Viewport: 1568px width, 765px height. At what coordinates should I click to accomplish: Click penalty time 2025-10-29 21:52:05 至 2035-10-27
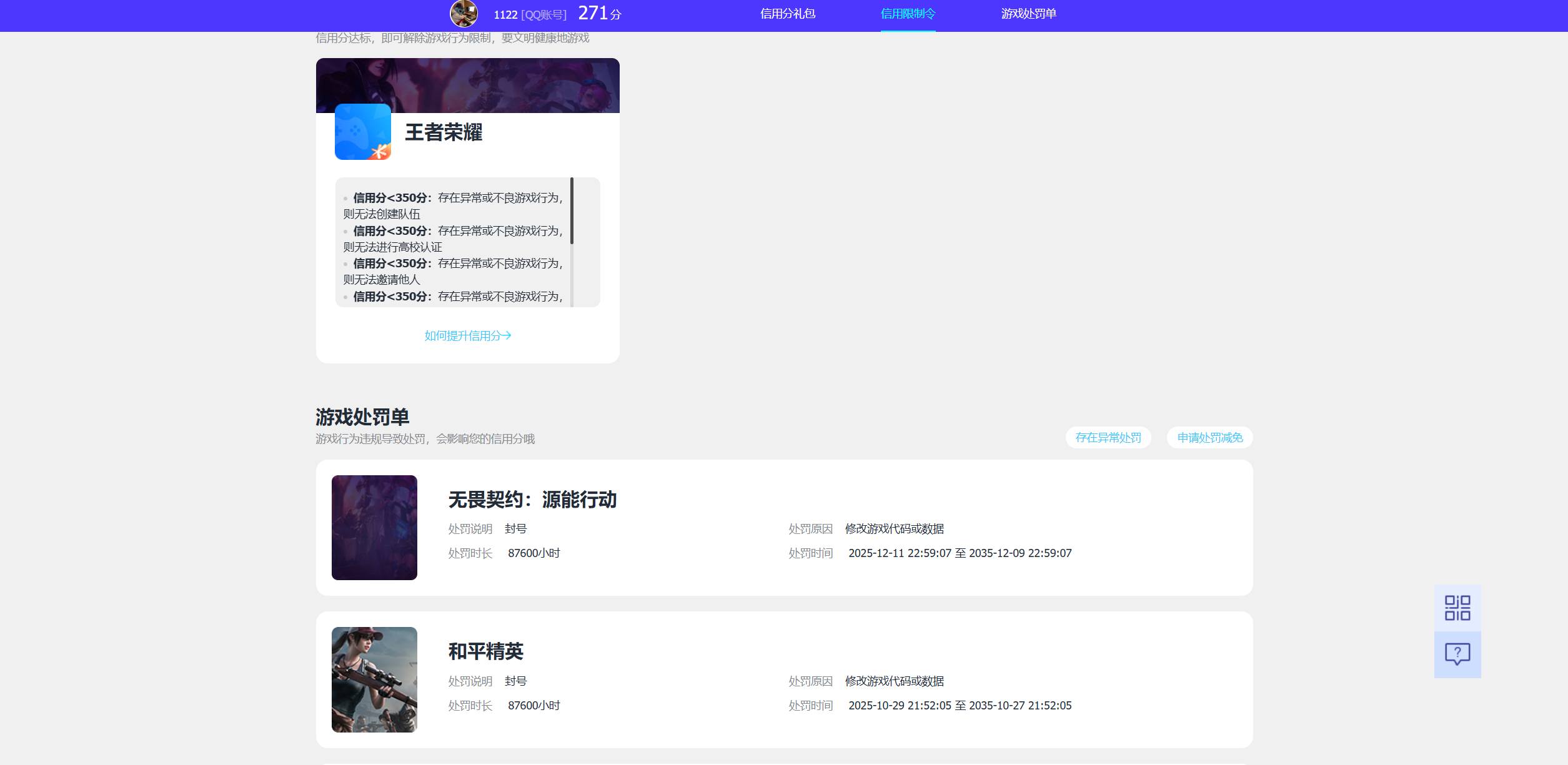960,706
